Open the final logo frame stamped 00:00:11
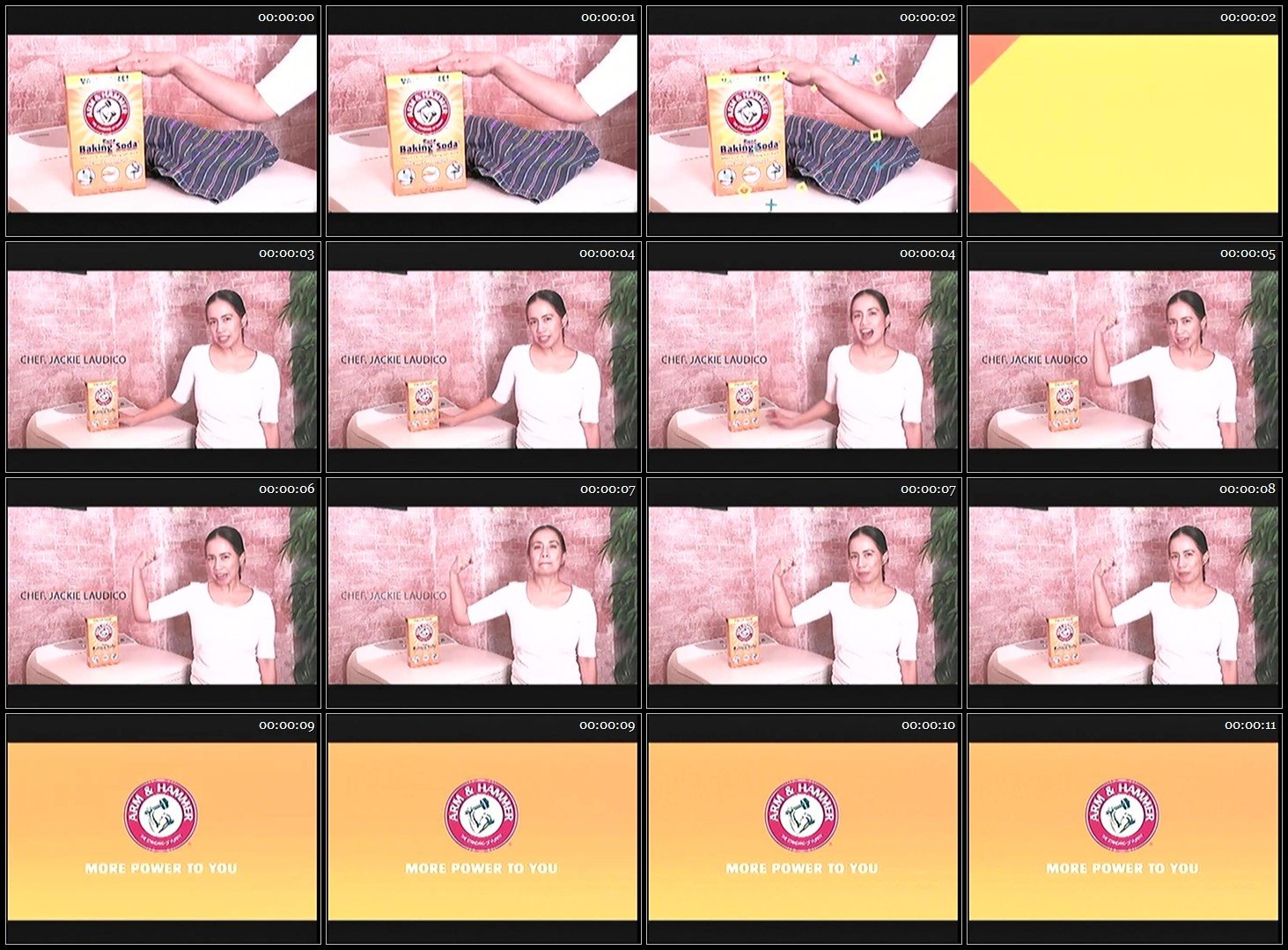The image size is (1288, 950). coord(1123,829)
